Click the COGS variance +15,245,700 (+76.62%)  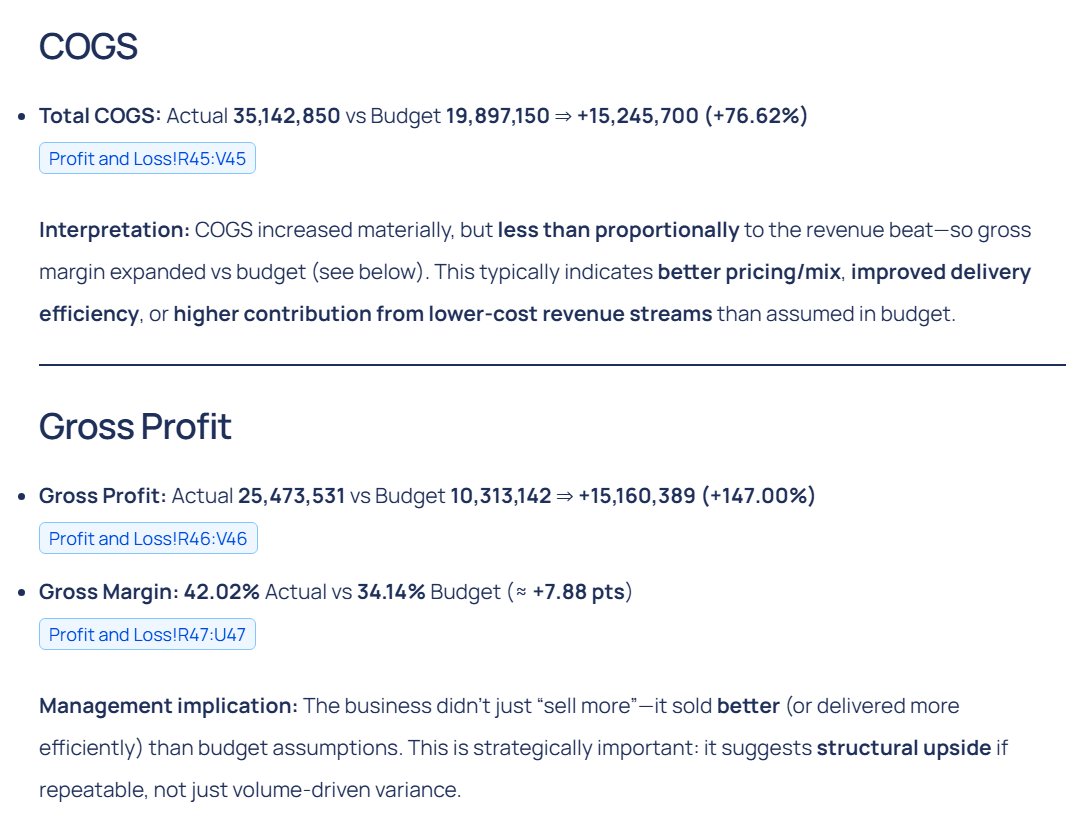coord(692,116)
